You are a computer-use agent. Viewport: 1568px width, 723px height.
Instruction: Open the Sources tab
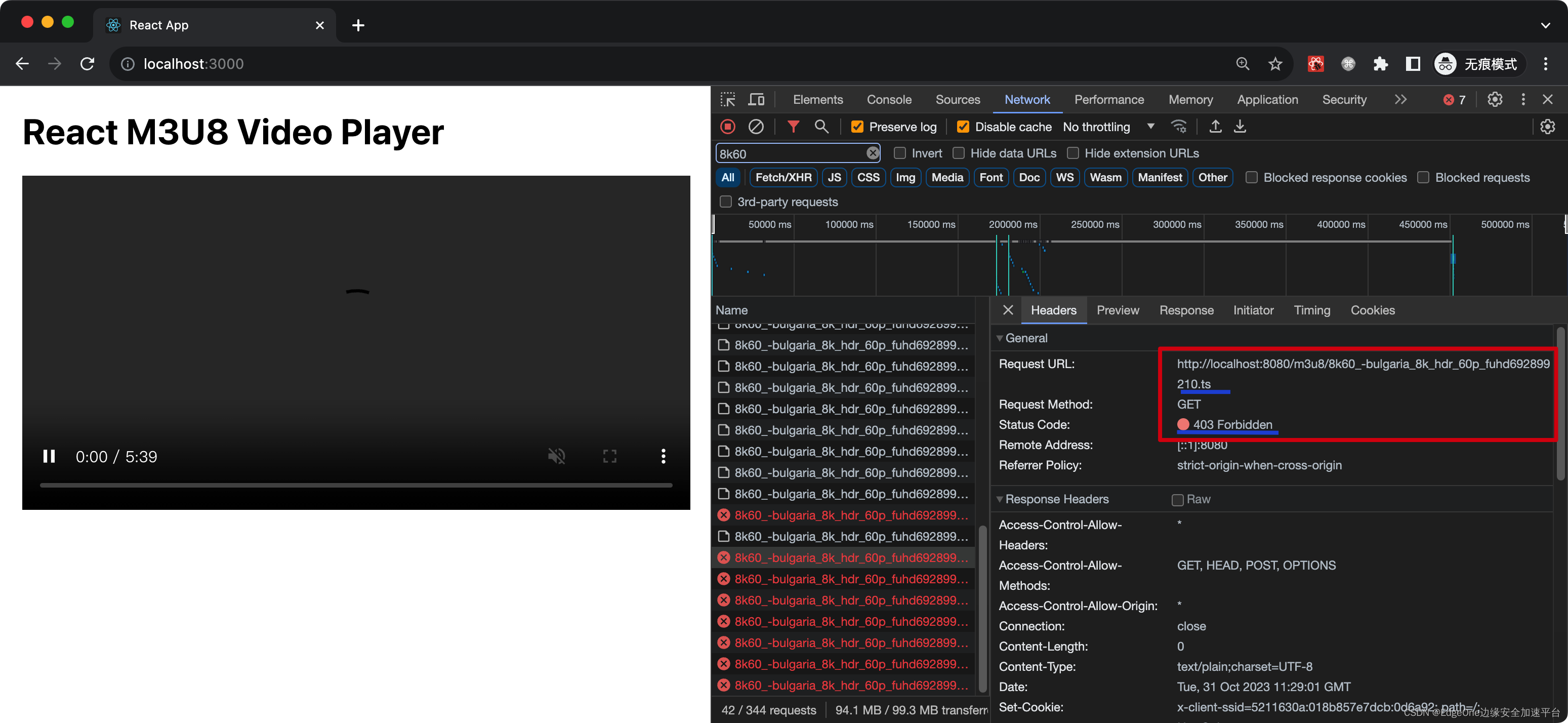click(x=958, y=99)
